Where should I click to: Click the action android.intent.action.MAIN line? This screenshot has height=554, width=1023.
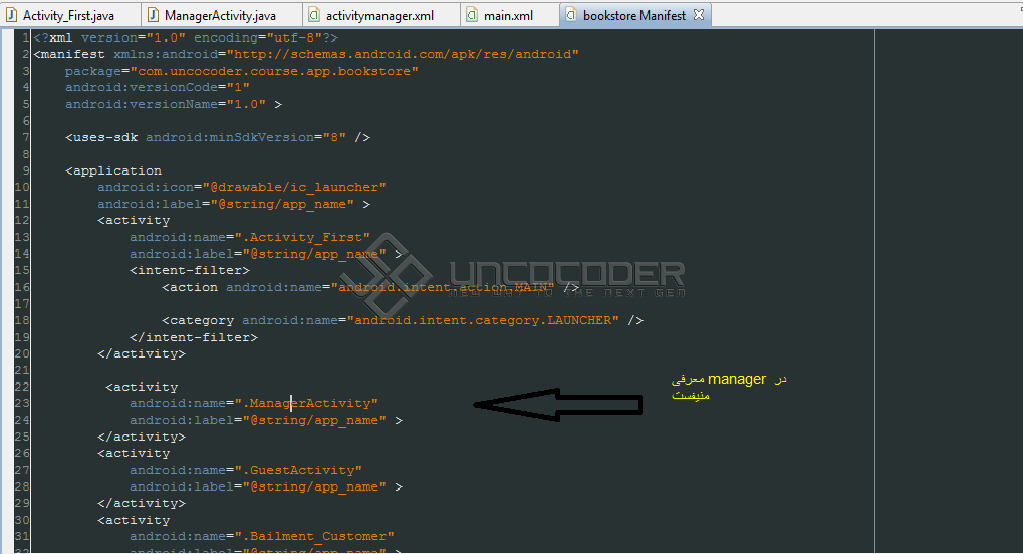pos(371,287)
